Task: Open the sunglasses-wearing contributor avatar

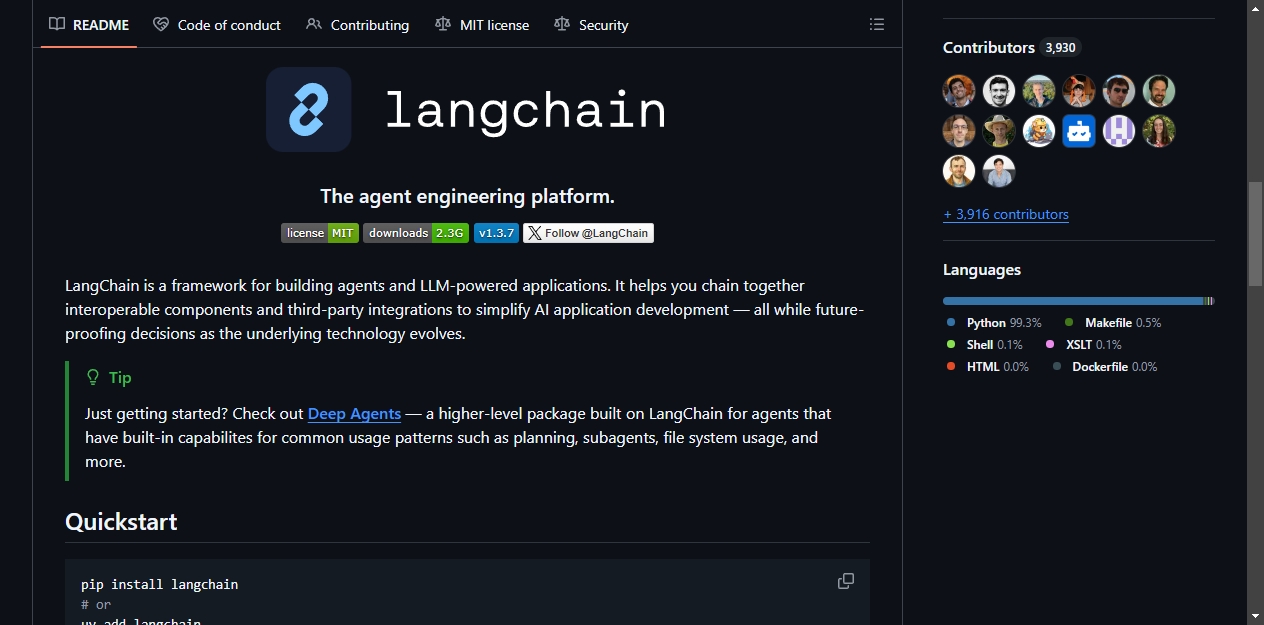Action: click(1119, 91)
